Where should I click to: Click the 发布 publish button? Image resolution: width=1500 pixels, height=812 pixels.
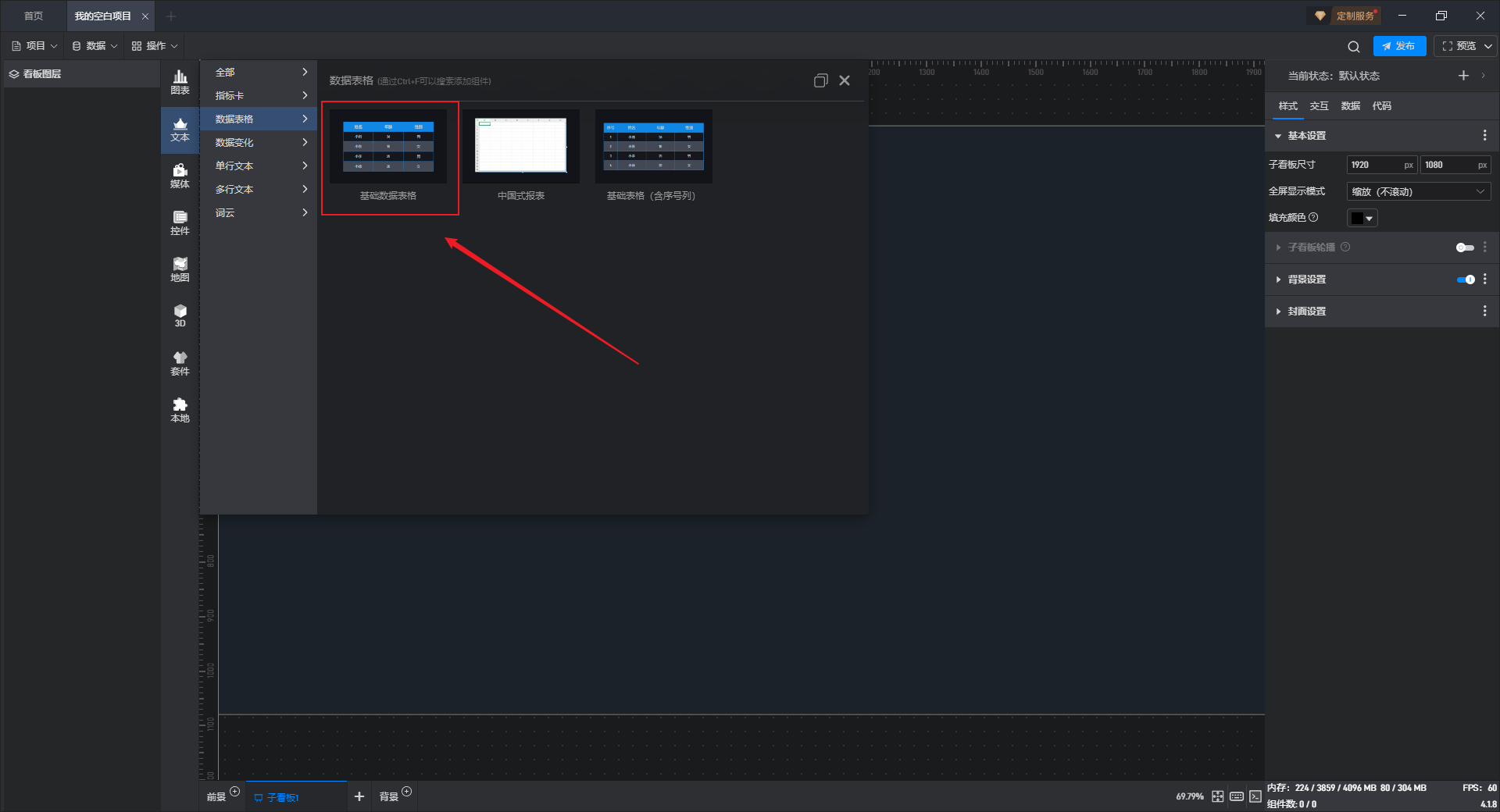[1398, 46]
